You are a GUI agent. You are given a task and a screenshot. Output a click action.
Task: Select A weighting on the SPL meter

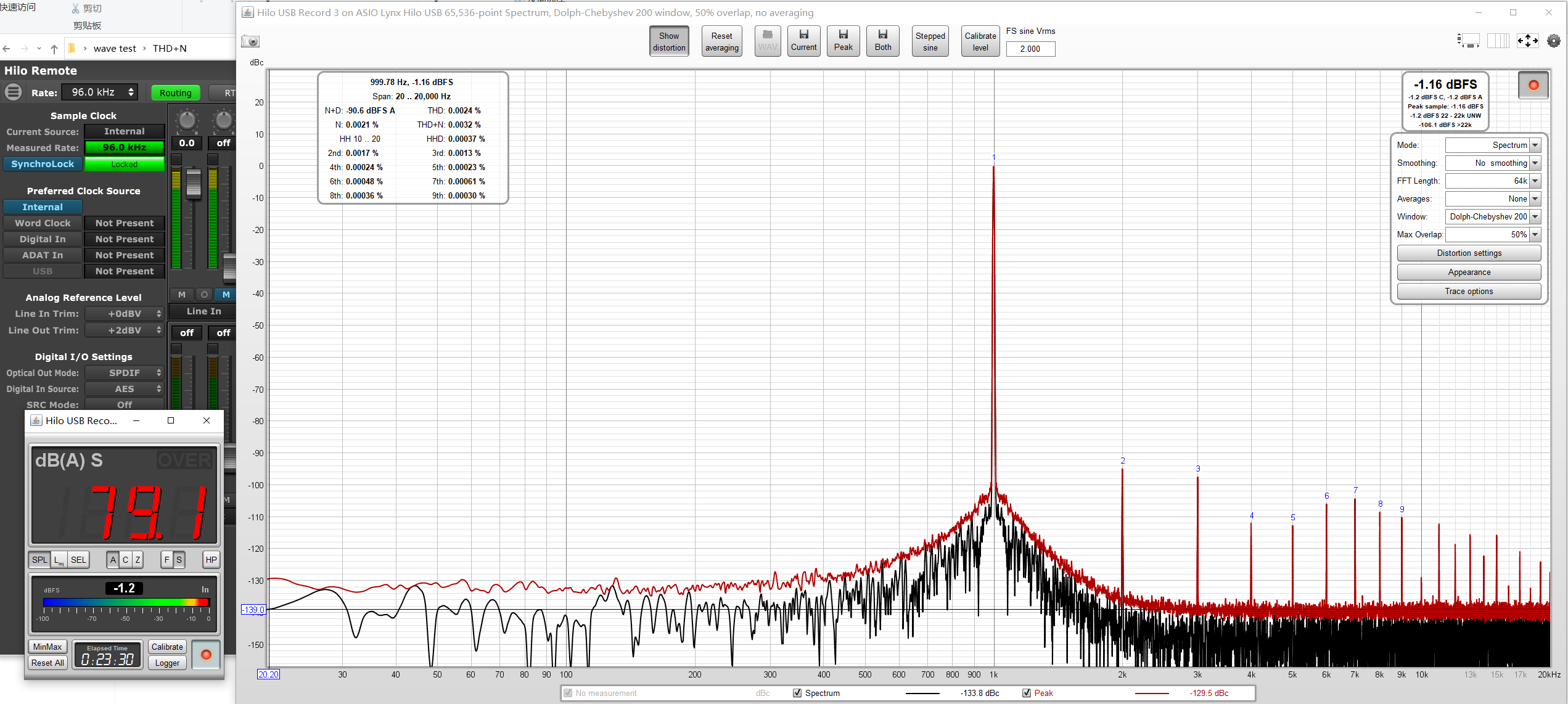pyautogui.click(x=113, y=560)
